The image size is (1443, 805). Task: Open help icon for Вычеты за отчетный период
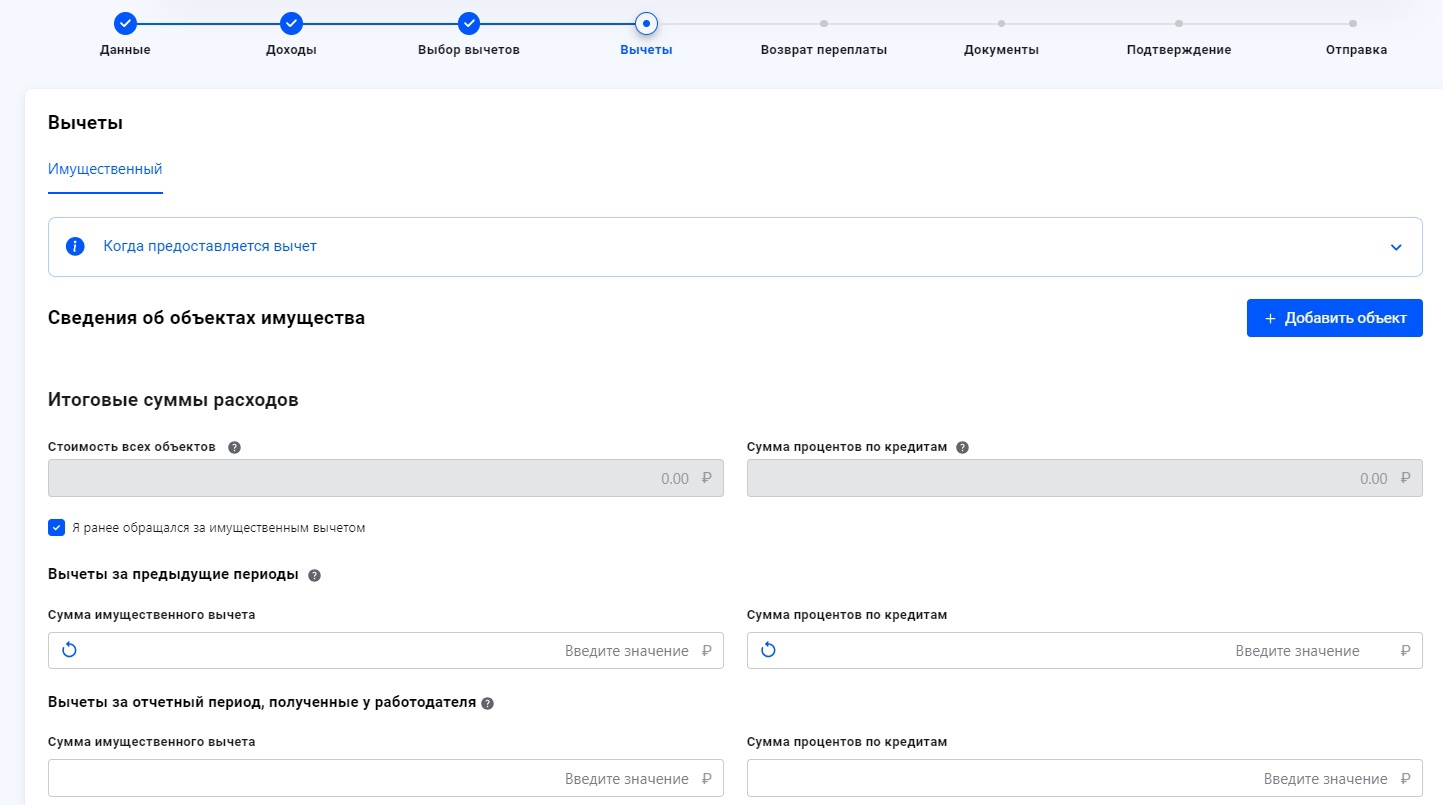(487, 703)
